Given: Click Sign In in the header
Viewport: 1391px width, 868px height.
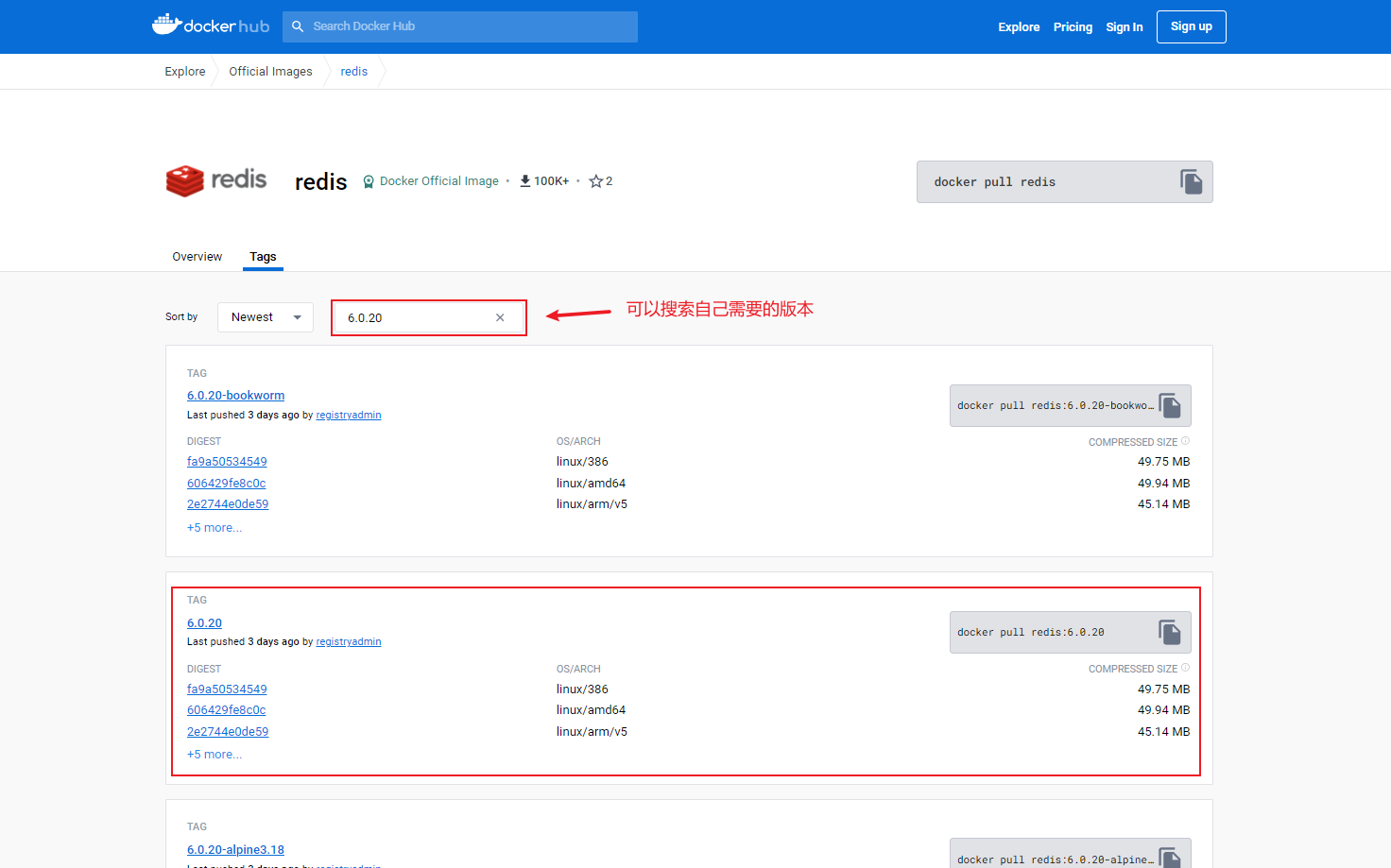Looking at the screenshot, I should [x=1125, y=27].
